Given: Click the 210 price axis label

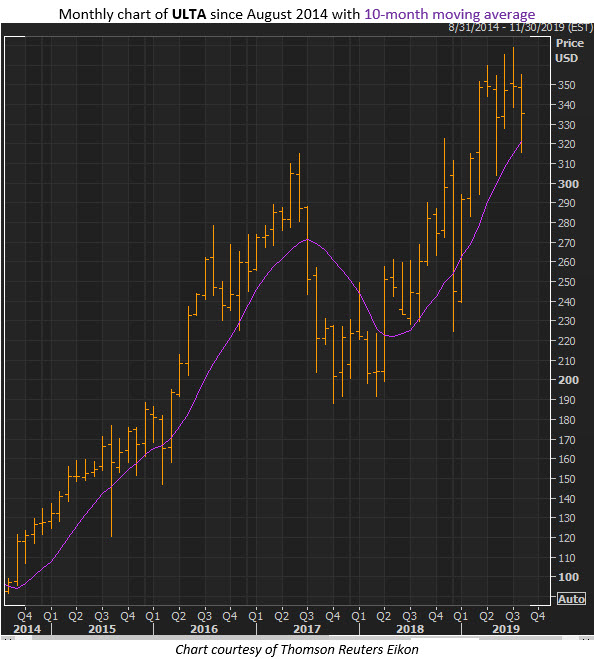Looking at the screenshot, I should pos(566,361).
